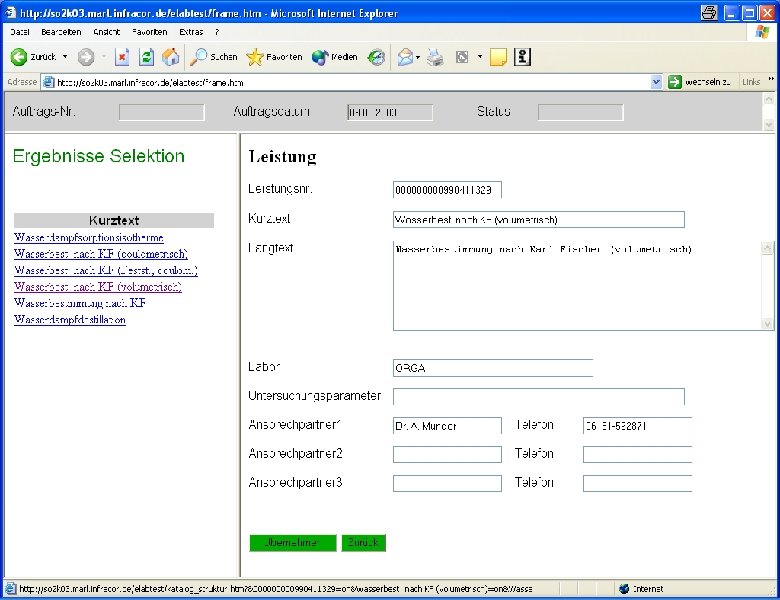This screenshot has height=600, width=780.
Task: Click the Telefon field for Ansprechpartner2
Action: coord(637,454)
